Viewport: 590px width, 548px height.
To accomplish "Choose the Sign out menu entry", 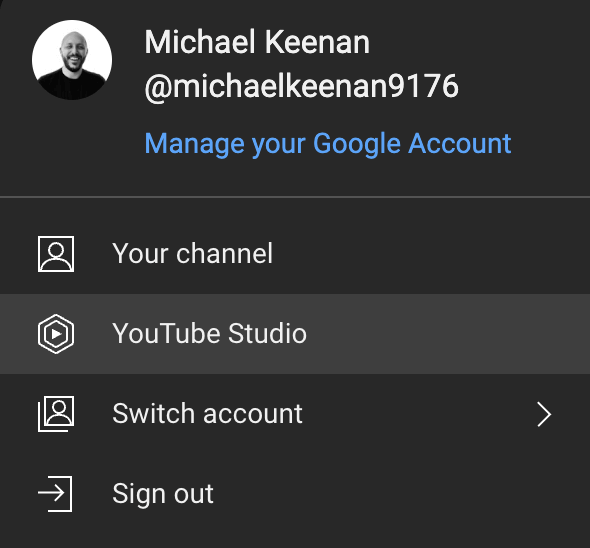I will [x=295, y=494].
